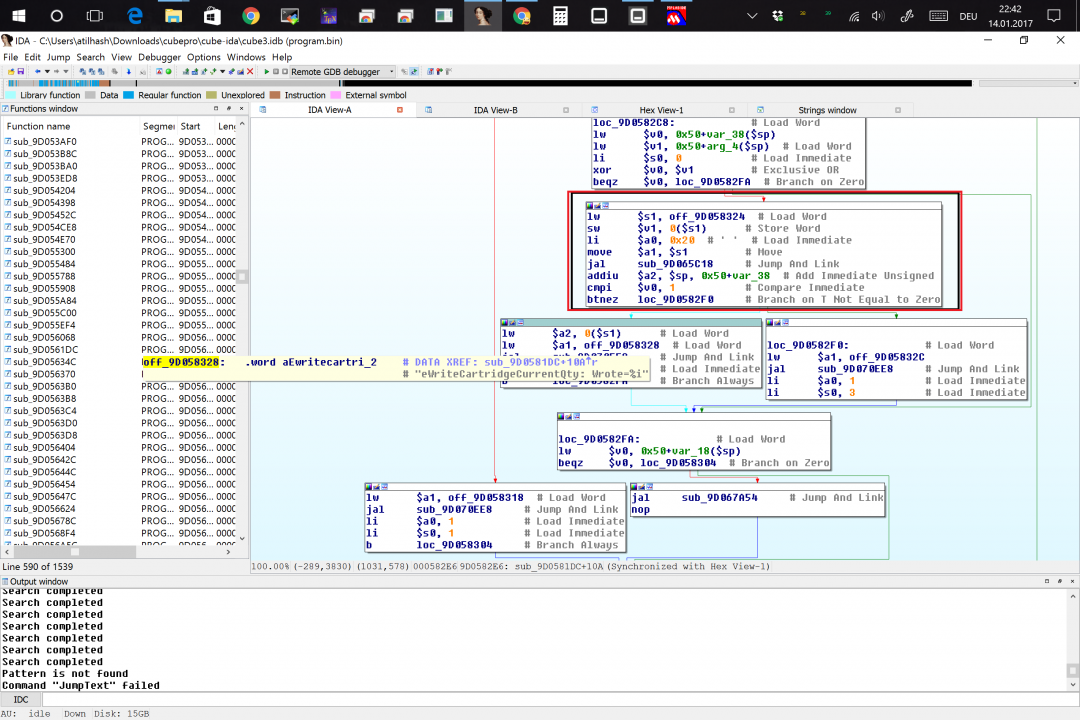Image resolution: width=1080 pixels, height=720 pixels.
Task: Open the Calculator from the Windows taskbar
Action: 560,16
